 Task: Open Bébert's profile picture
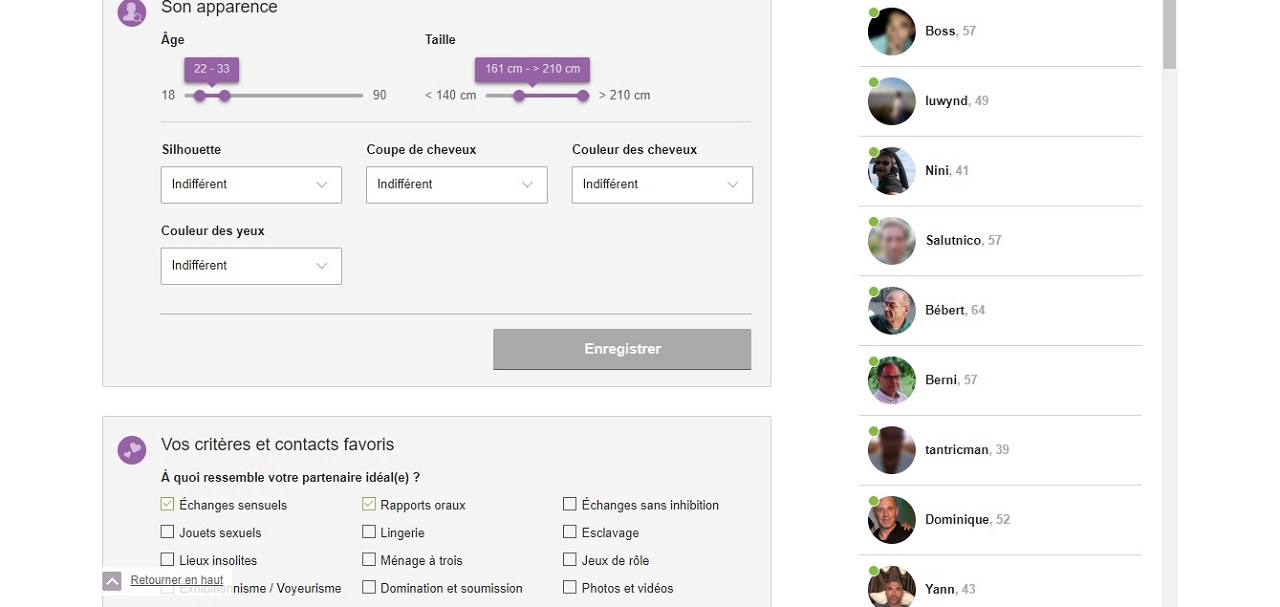pyautogui.click(x=891, y=310)
